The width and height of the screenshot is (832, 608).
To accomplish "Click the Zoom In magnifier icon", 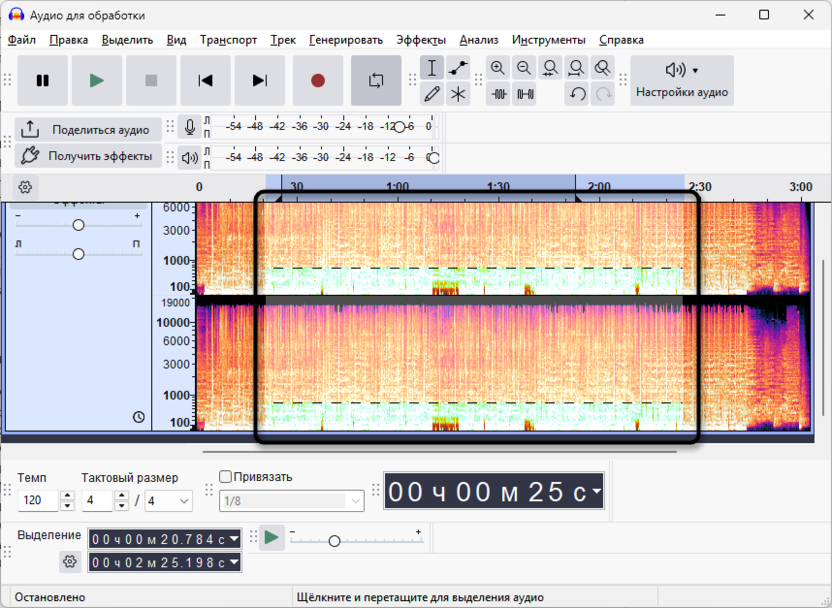I will pyautogui.click(x=498, y=67).
